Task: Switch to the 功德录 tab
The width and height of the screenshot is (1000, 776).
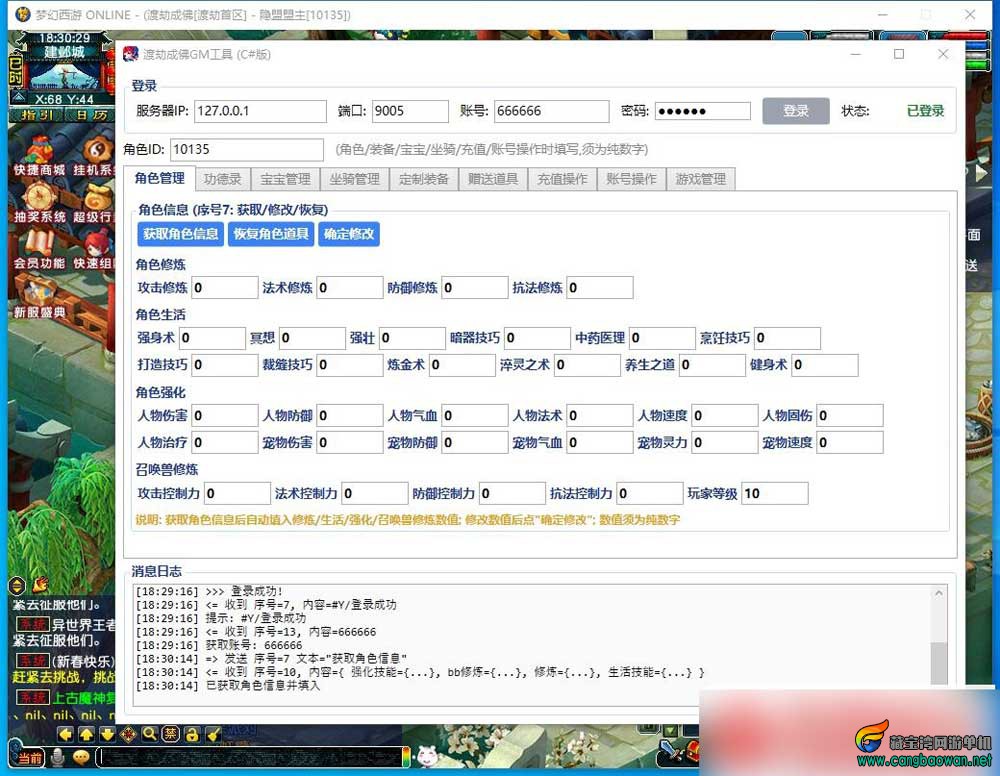Action: (223, 179)
